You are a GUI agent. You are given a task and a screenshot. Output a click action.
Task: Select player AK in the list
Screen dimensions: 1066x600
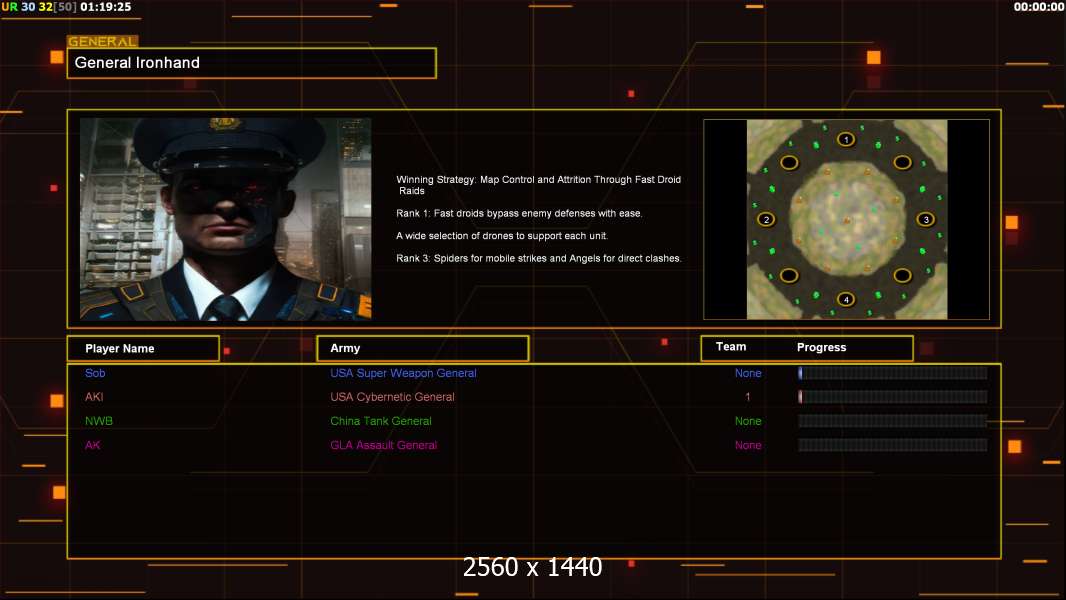coord(92,445)
